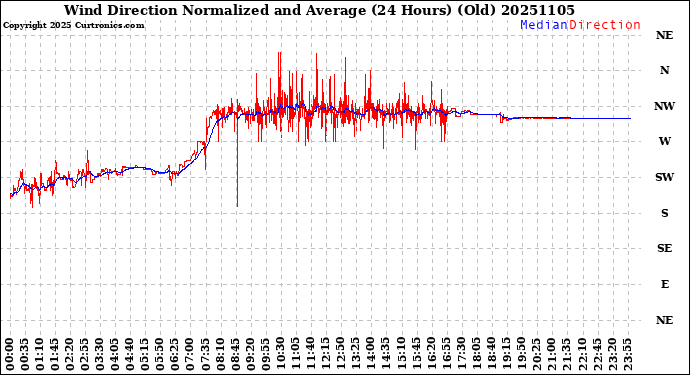Click the 11:05 time axis label
The height and width of the screenshot is (375, 690).
296,355
